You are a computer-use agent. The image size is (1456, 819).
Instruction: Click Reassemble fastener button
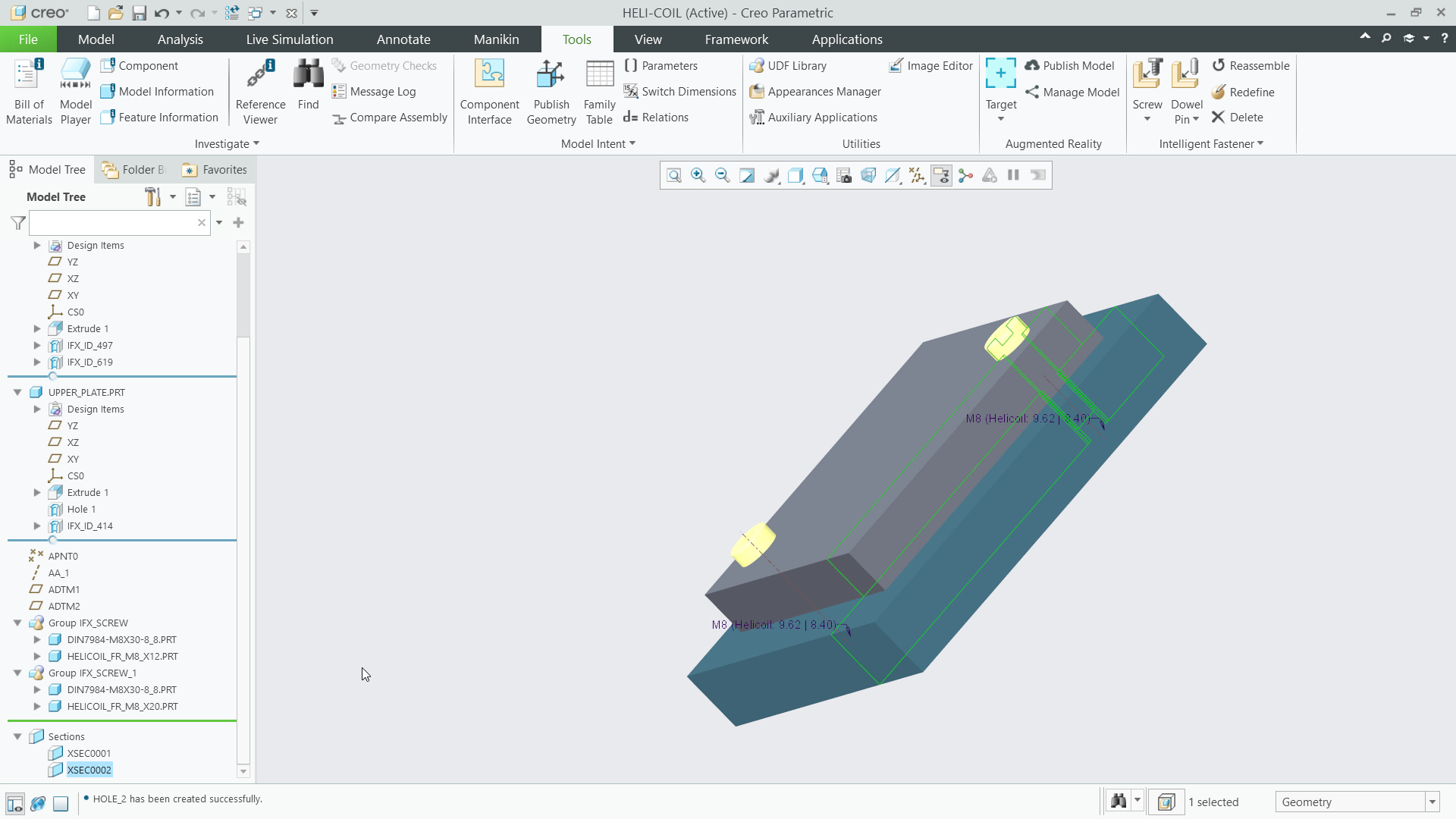1250,66
